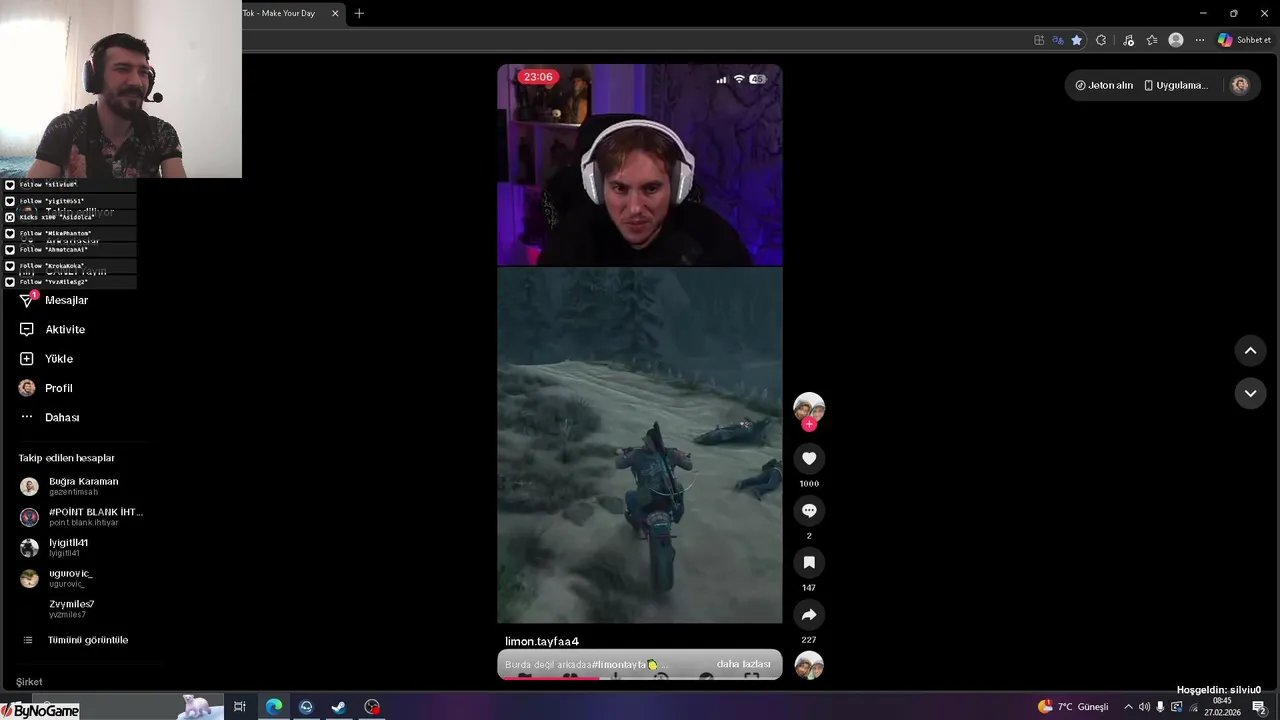The image size is (1280, 720).
Task: Open the limon.tayfaa4 username under the video
Action: coord(542,641)
